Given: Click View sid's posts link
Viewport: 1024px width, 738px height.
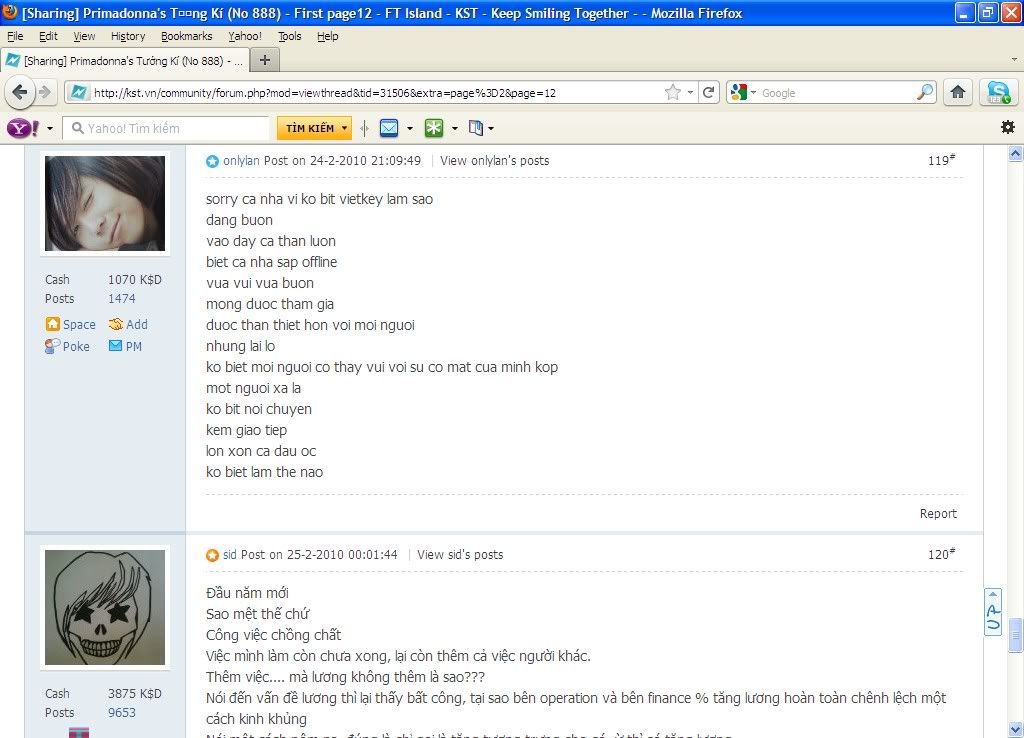Looking at the screenshot, I should 460,554.
